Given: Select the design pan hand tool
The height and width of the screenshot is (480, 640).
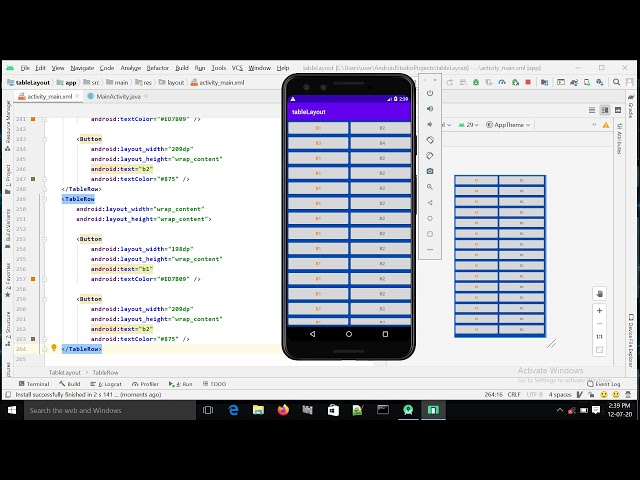Looking at the screenshot, I should (x=599, y=293).
